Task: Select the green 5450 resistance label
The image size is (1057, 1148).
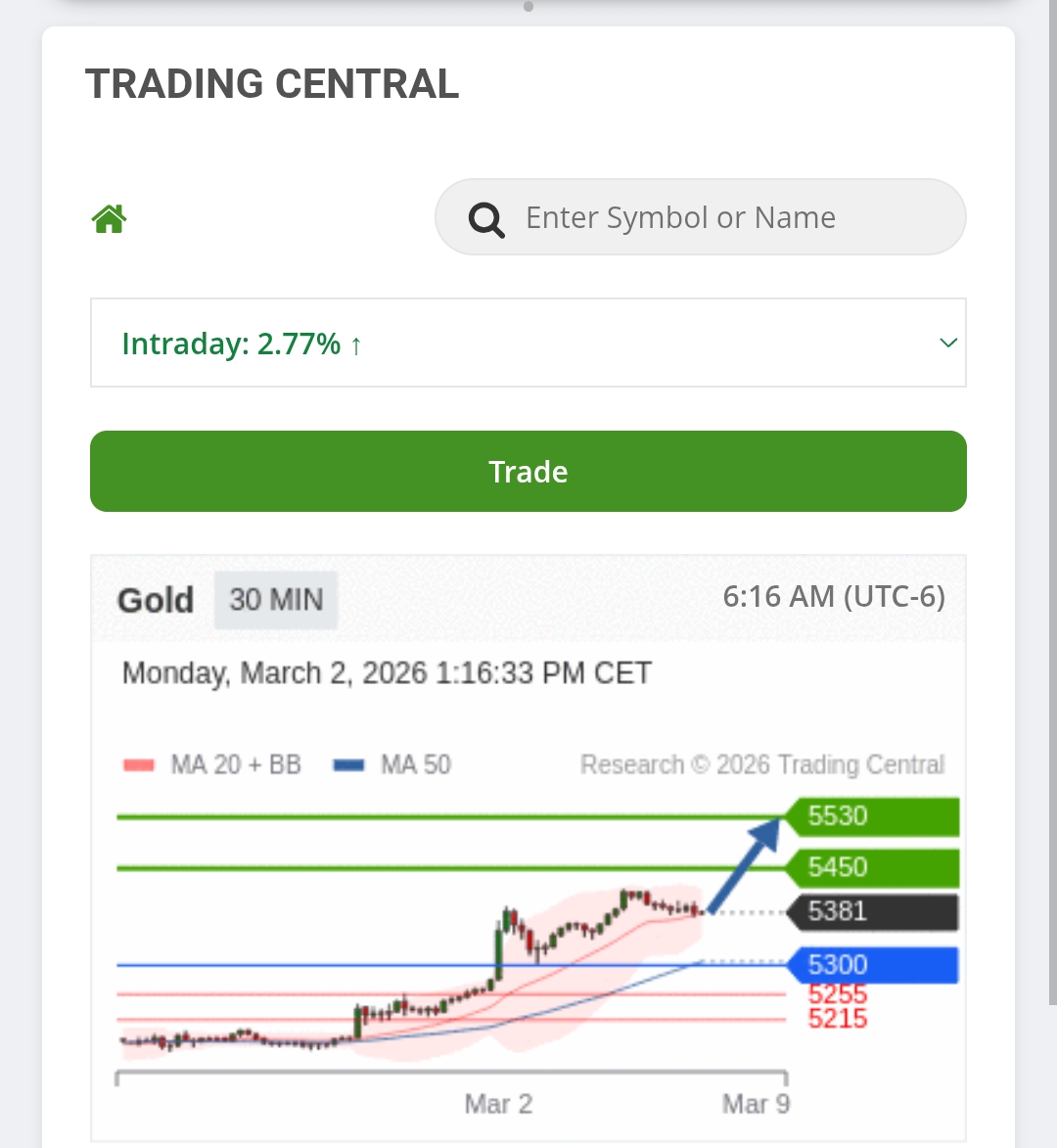Action: 871,868
